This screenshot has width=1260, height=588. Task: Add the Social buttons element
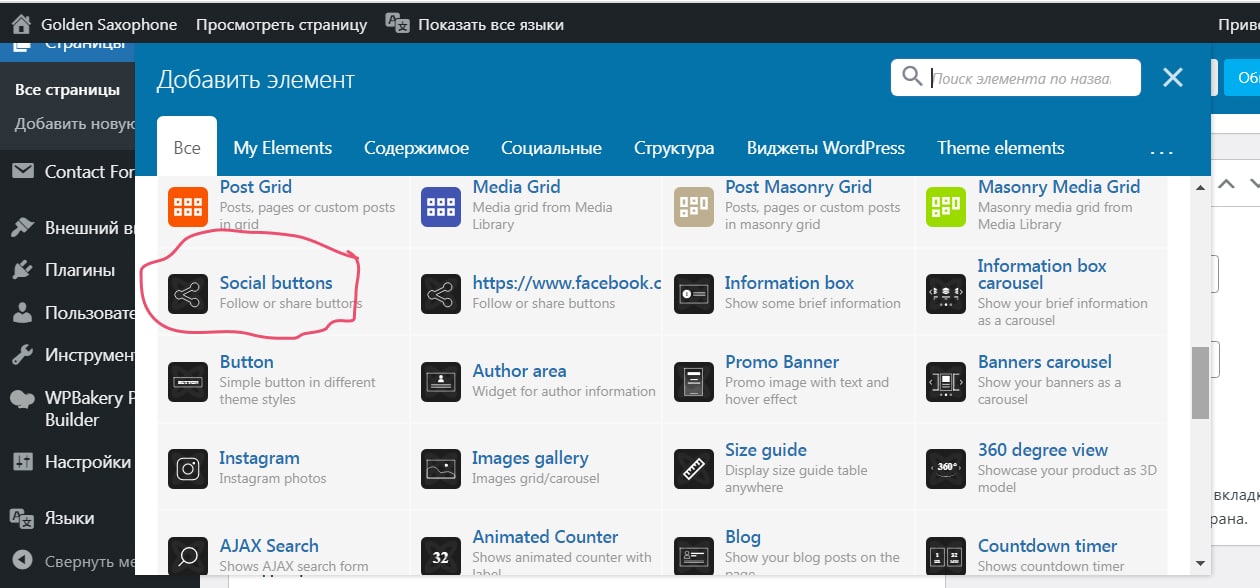pyautogui.click(x=283, y=293)
